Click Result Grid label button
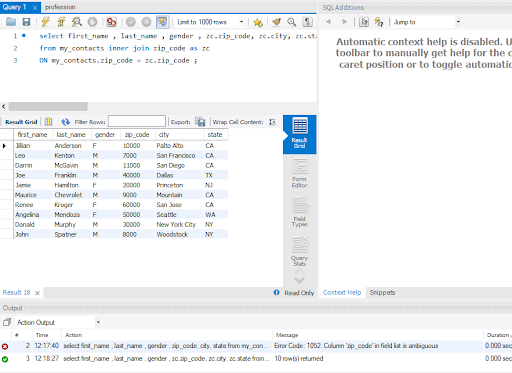 [x=21, y=122]
